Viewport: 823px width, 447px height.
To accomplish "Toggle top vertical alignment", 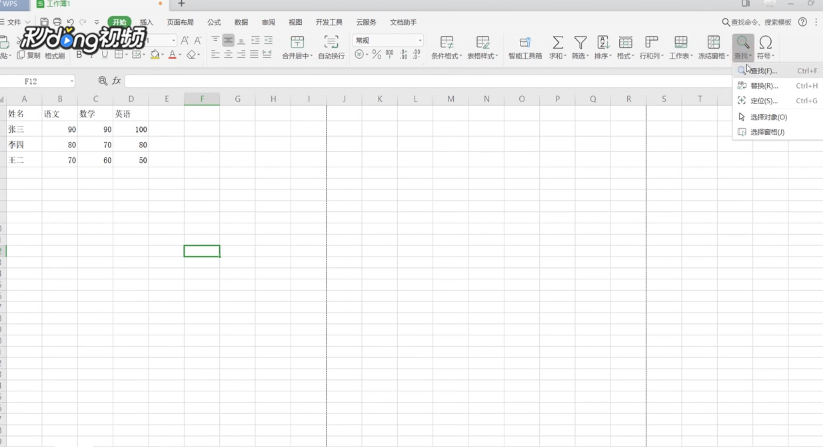I will point(215,40).
